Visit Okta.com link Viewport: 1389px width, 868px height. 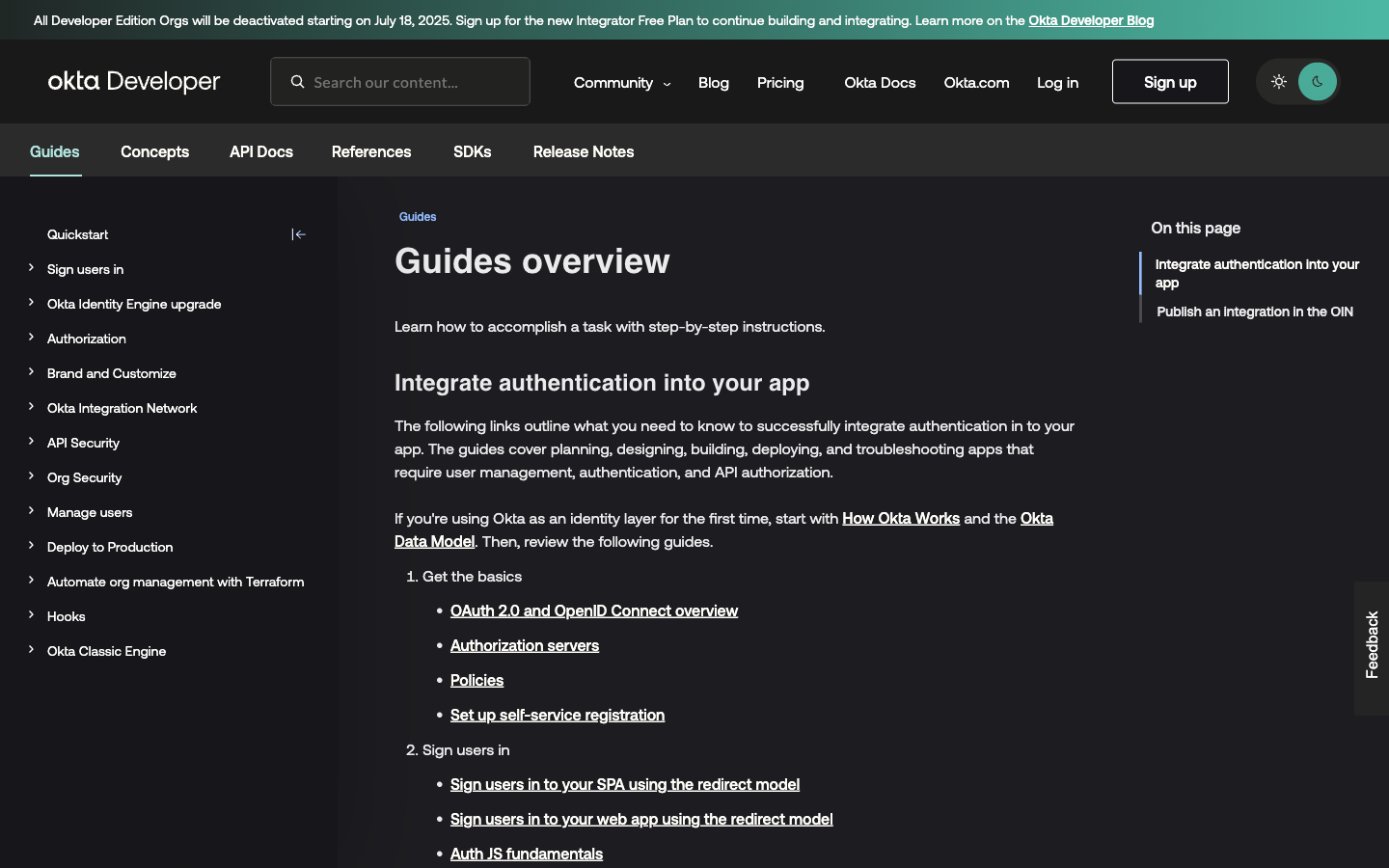[x=976, y=83]
